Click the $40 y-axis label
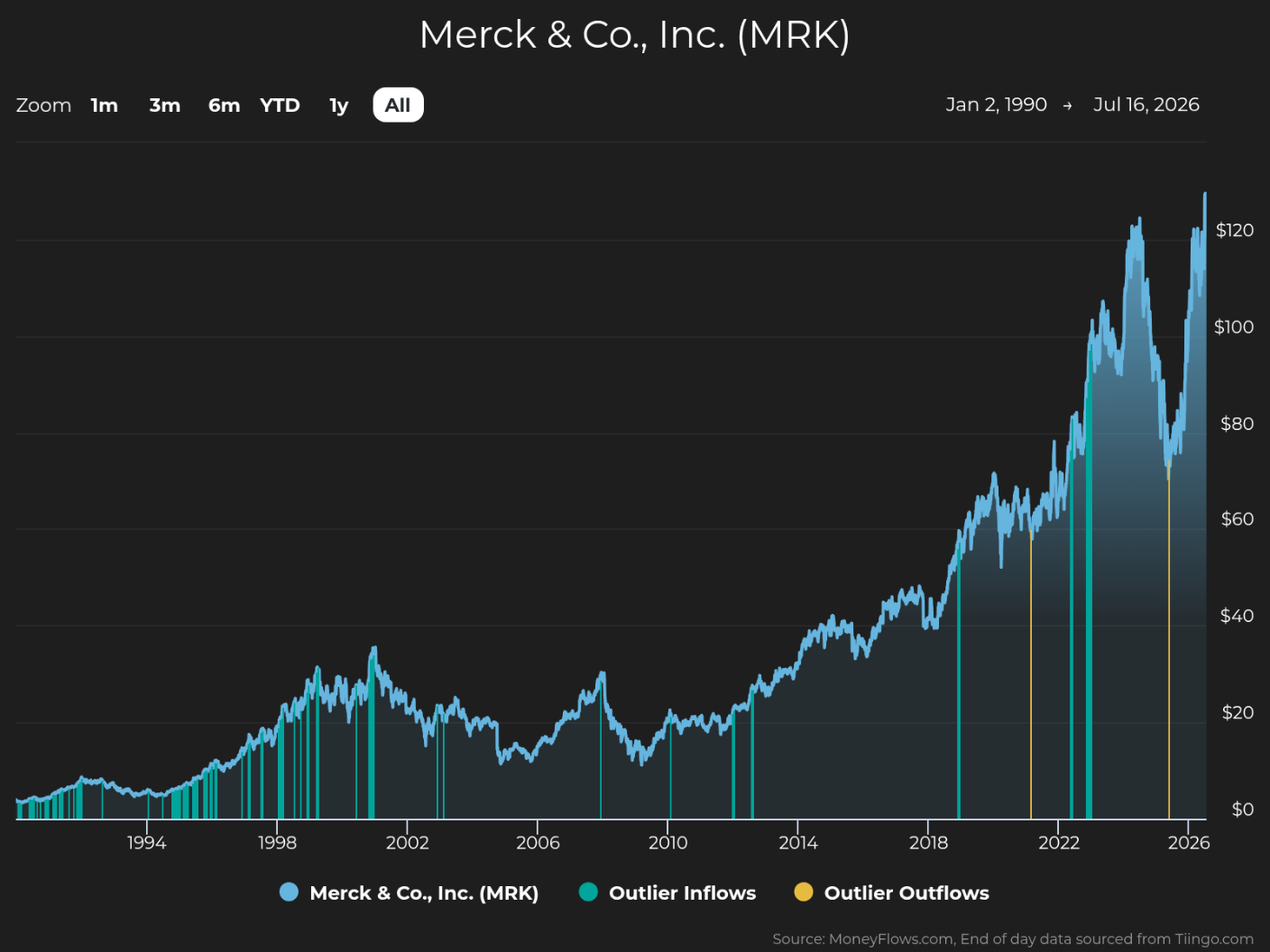The width and height of the screenshot is (1270, 952). [x=1237, y=616]
